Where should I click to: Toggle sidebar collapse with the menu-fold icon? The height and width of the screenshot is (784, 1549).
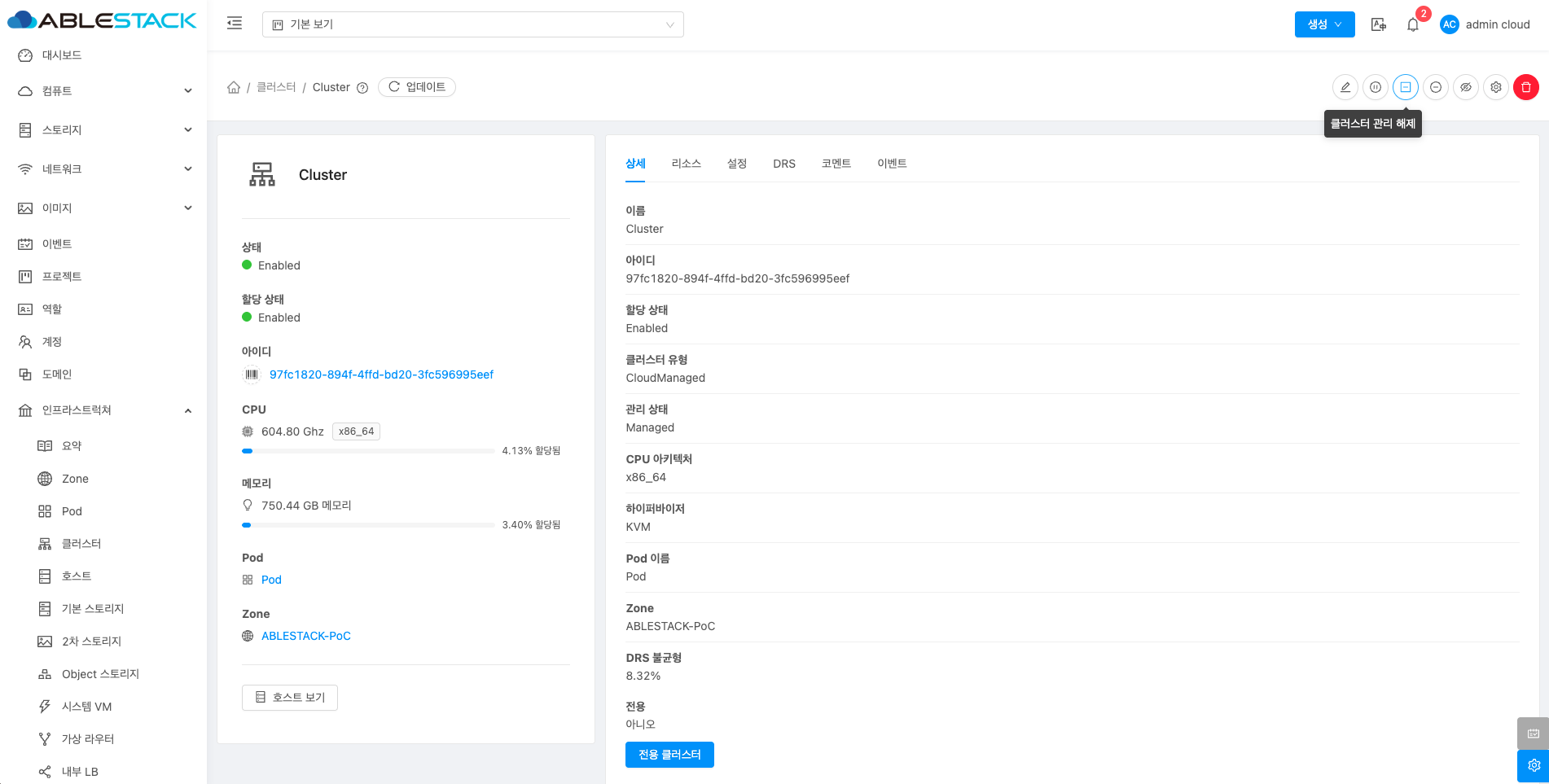click(235, 24)
